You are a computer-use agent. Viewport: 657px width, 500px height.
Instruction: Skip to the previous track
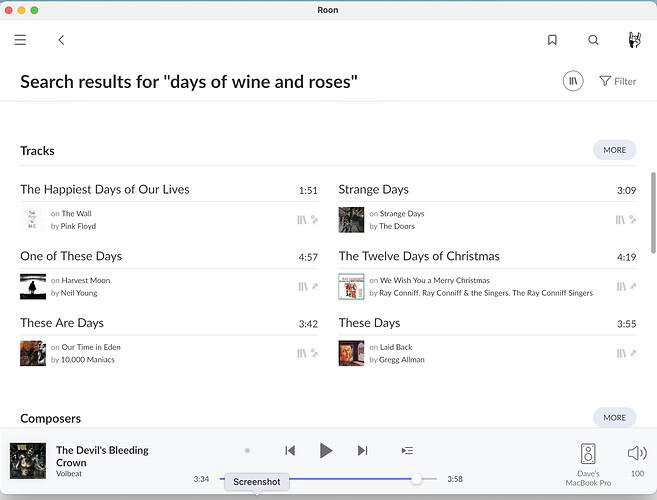(x=290, y=451)
